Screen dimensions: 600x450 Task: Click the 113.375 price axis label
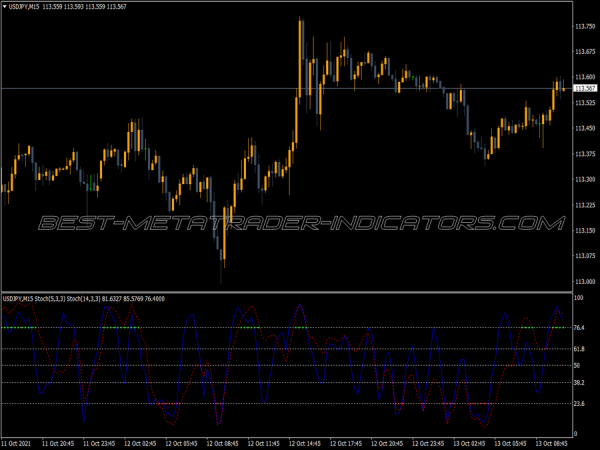(x=585, y=154)
